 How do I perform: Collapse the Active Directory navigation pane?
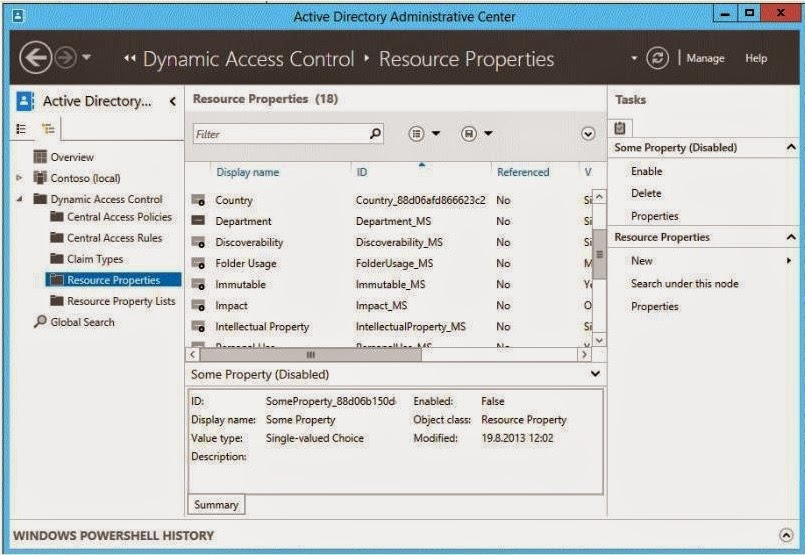tap(173, 101)
